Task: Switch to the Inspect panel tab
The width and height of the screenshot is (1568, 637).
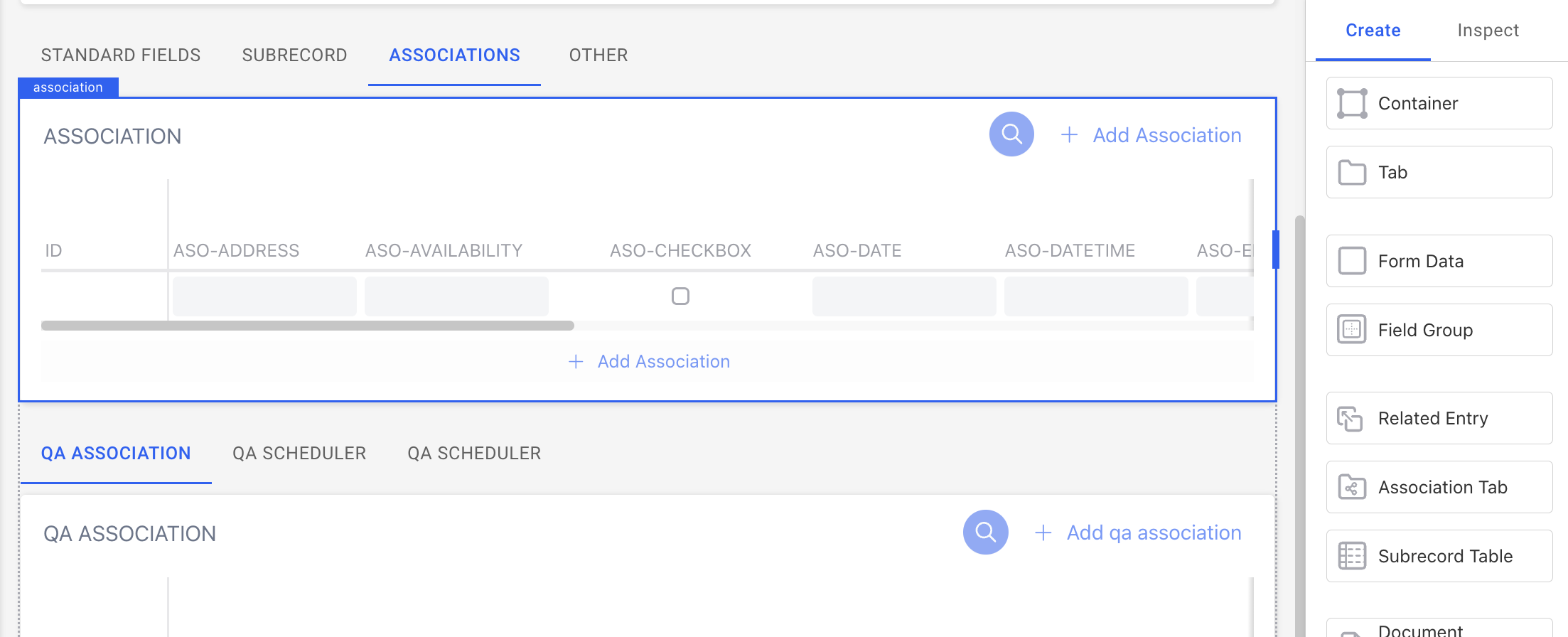Action: pyautogui.click(x=1488, y=31)
